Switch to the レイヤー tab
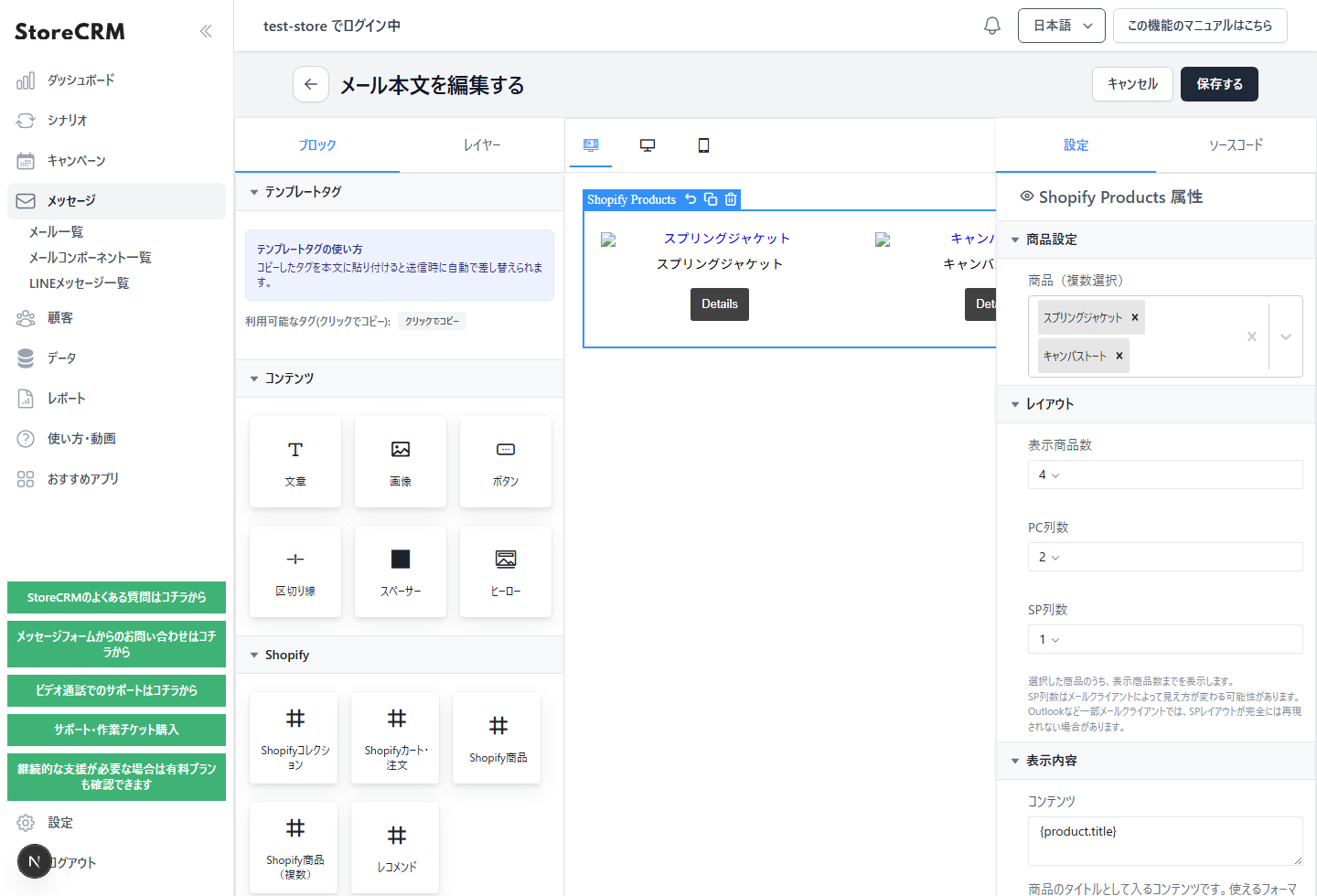The image size is (1317, 896). click(482, 145)
